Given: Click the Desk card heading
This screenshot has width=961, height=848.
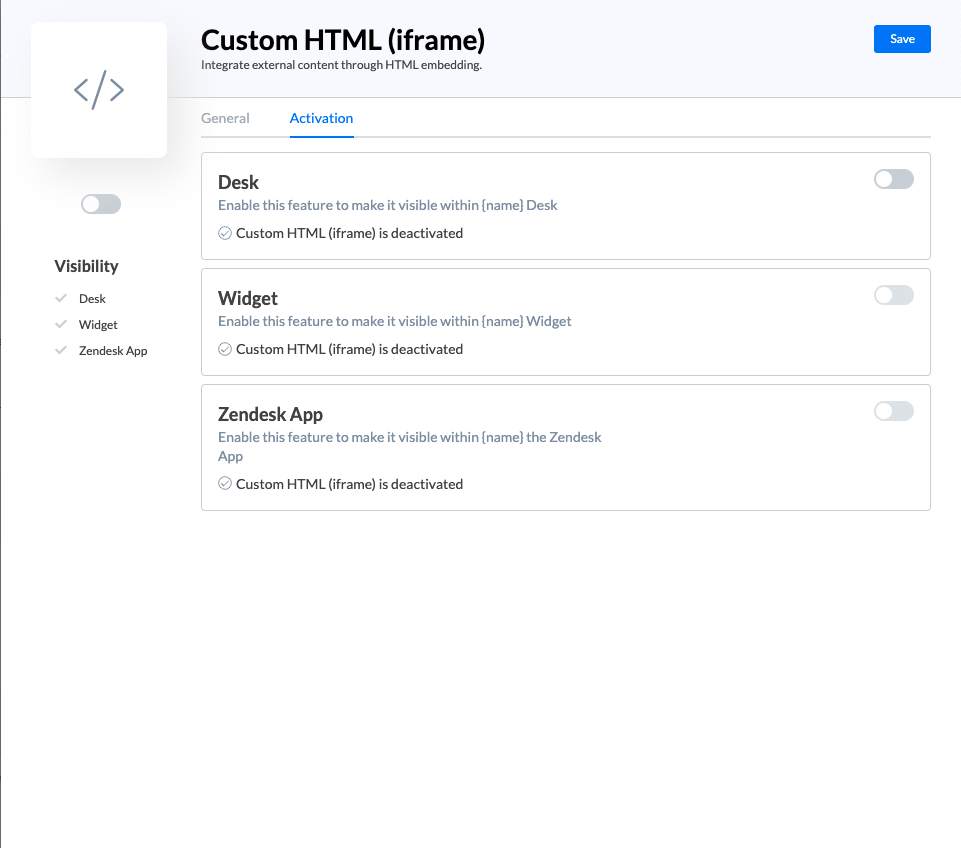Looking at the screenshot, I should click(x=238, y=182).
